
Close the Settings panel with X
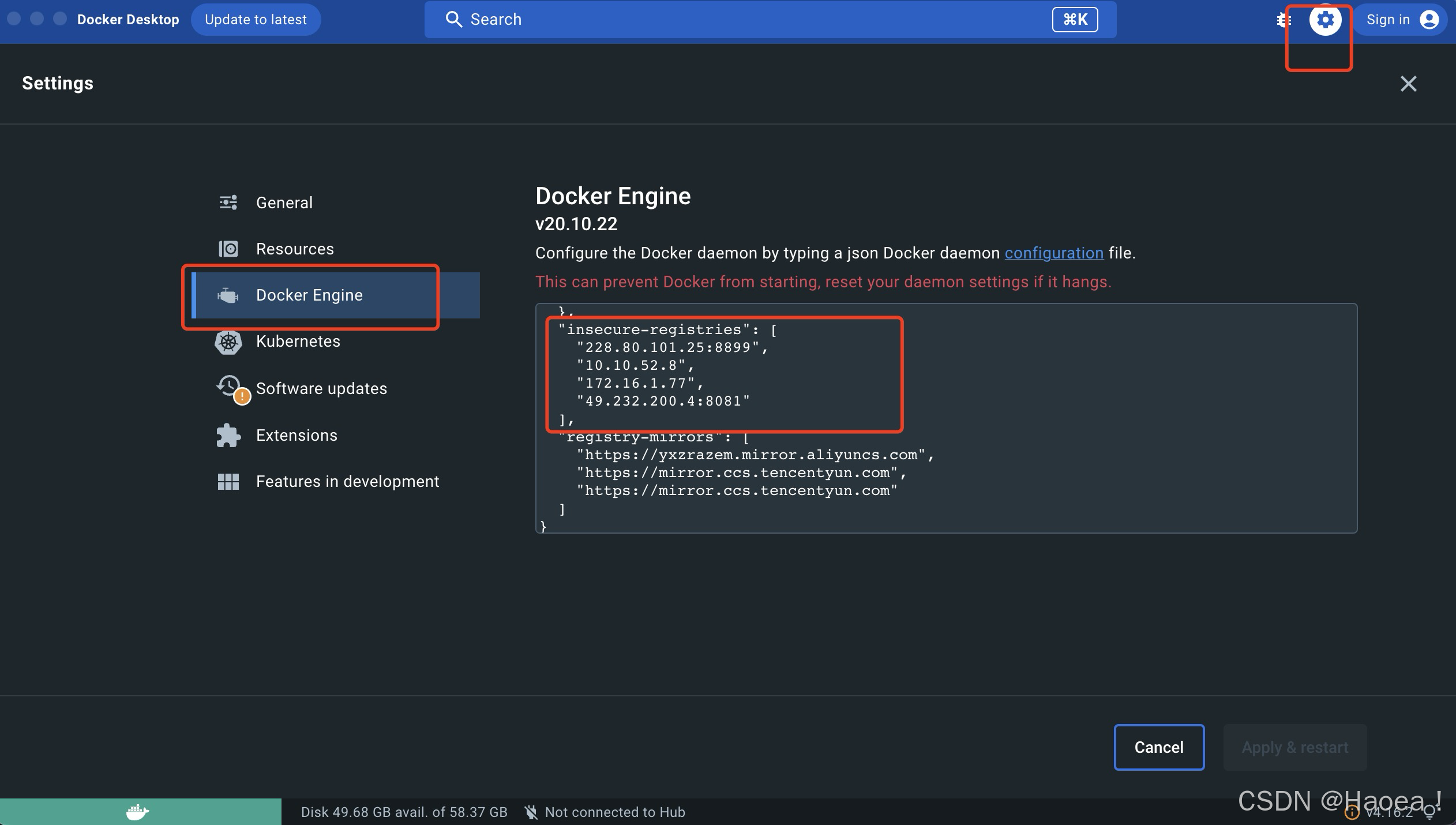coord(1408,84)
